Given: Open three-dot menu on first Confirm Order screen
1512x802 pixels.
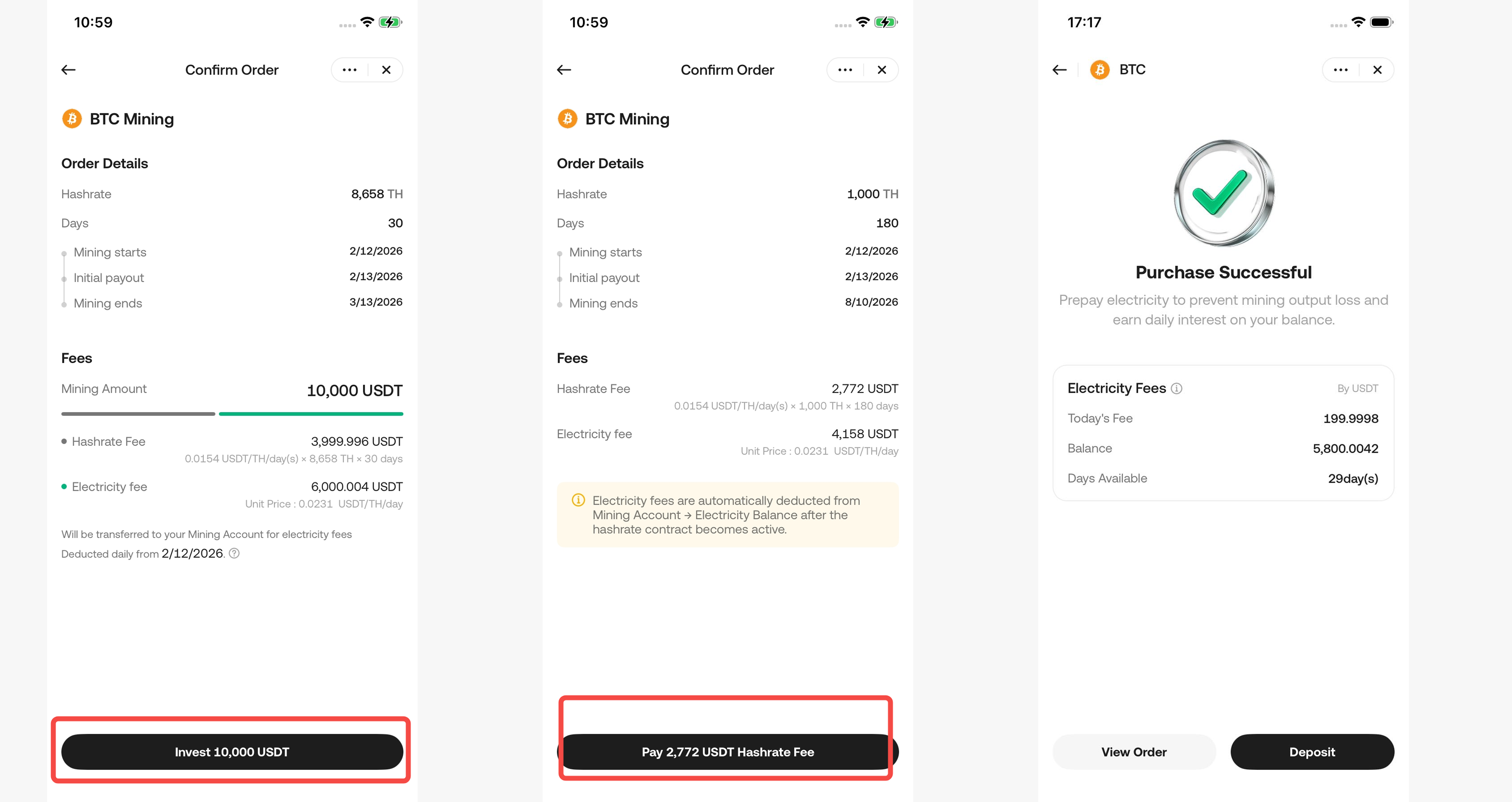Looking at the screenshot, I should tap(349, 70).
